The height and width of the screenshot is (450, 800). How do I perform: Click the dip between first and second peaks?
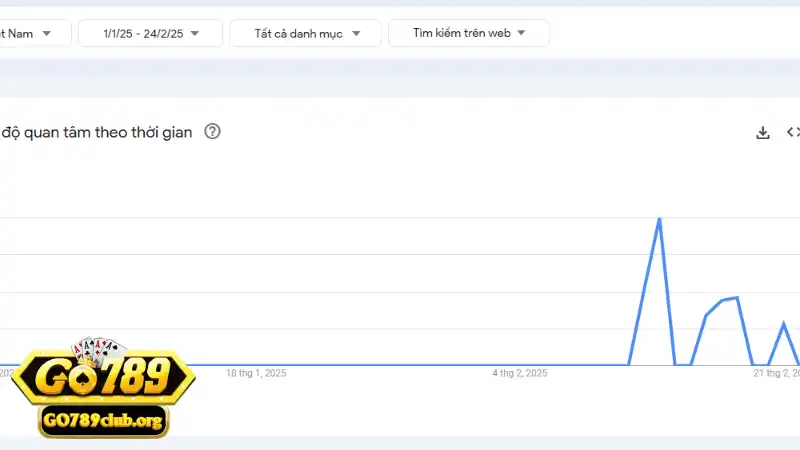(x=683, y=364)
